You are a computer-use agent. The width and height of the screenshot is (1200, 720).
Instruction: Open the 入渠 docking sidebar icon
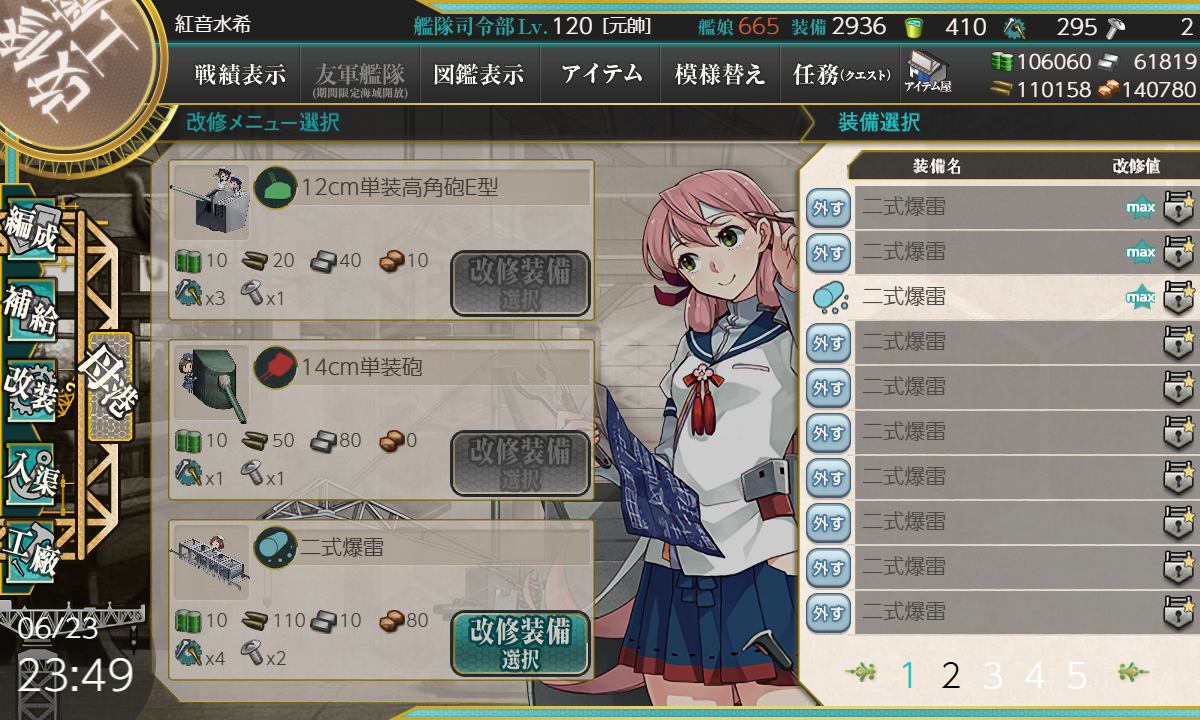pos(30,471)
